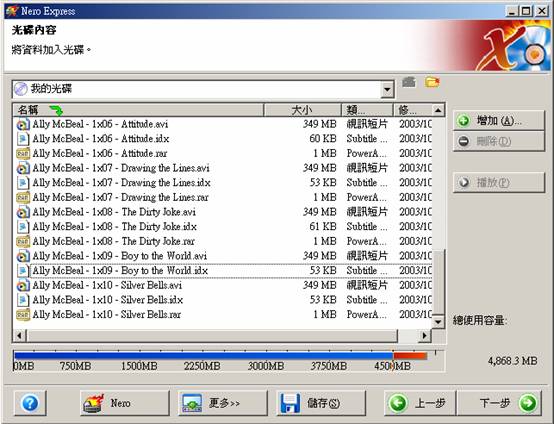Sort by 名稱 name column header
The height and width of the screenshot is (424, 554).
[138, 110]
